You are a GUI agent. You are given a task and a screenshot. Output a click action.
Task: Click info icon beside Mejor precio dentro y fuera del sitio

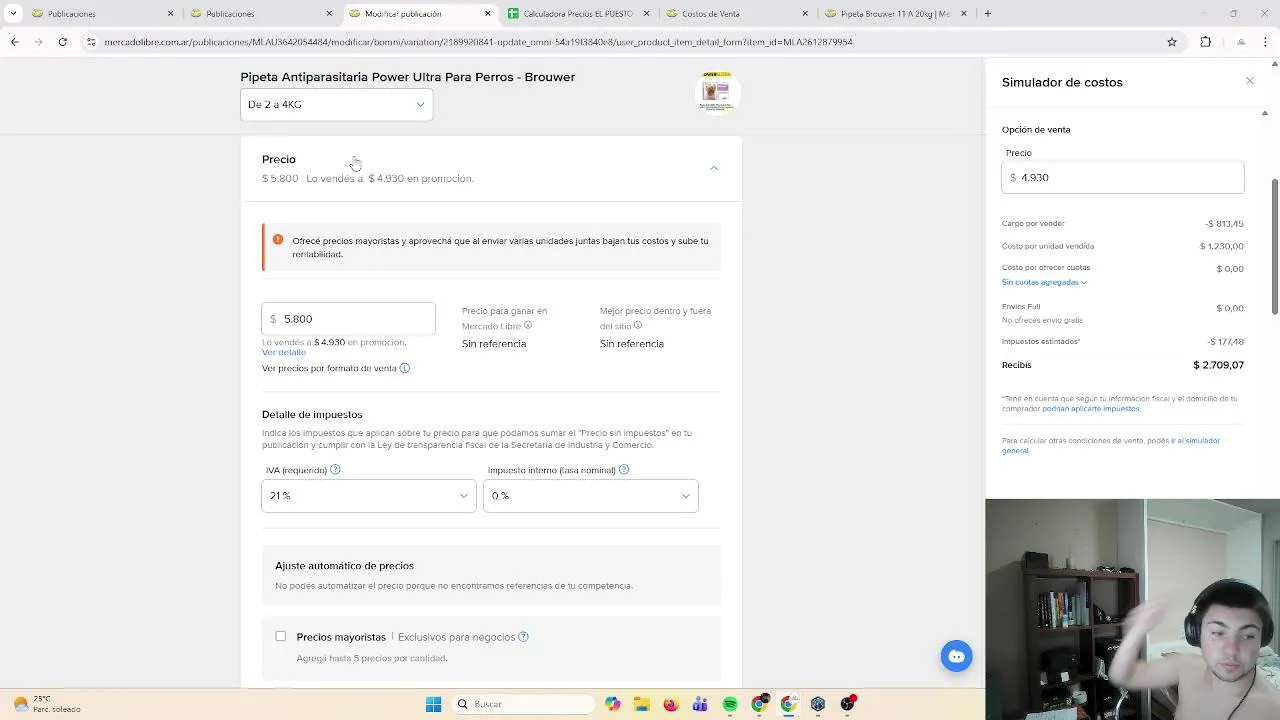(x=637, y=325)
